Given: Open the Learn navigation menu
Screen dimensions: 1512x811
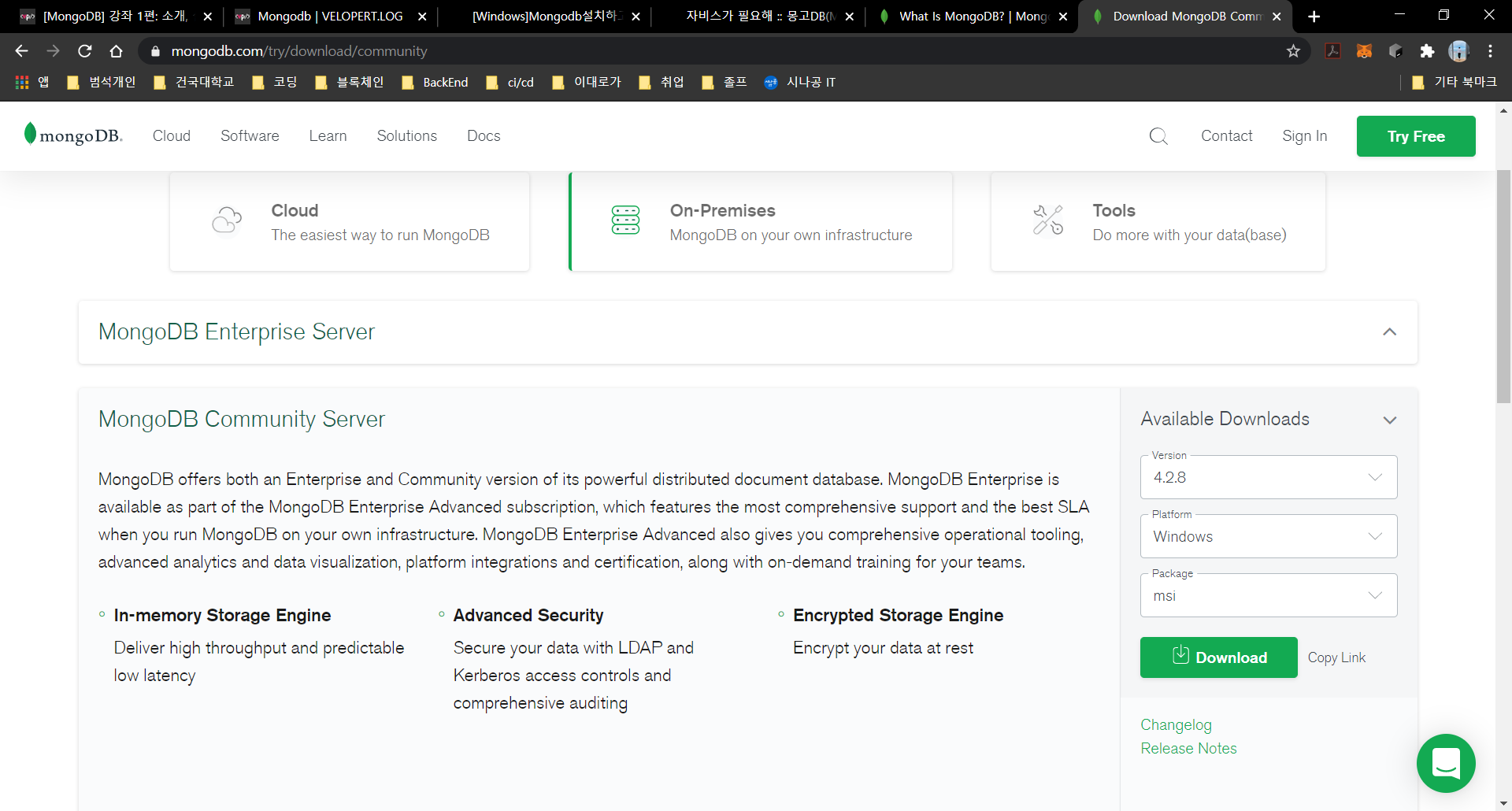Looking at the screenshot, I should tap(328, 136).
